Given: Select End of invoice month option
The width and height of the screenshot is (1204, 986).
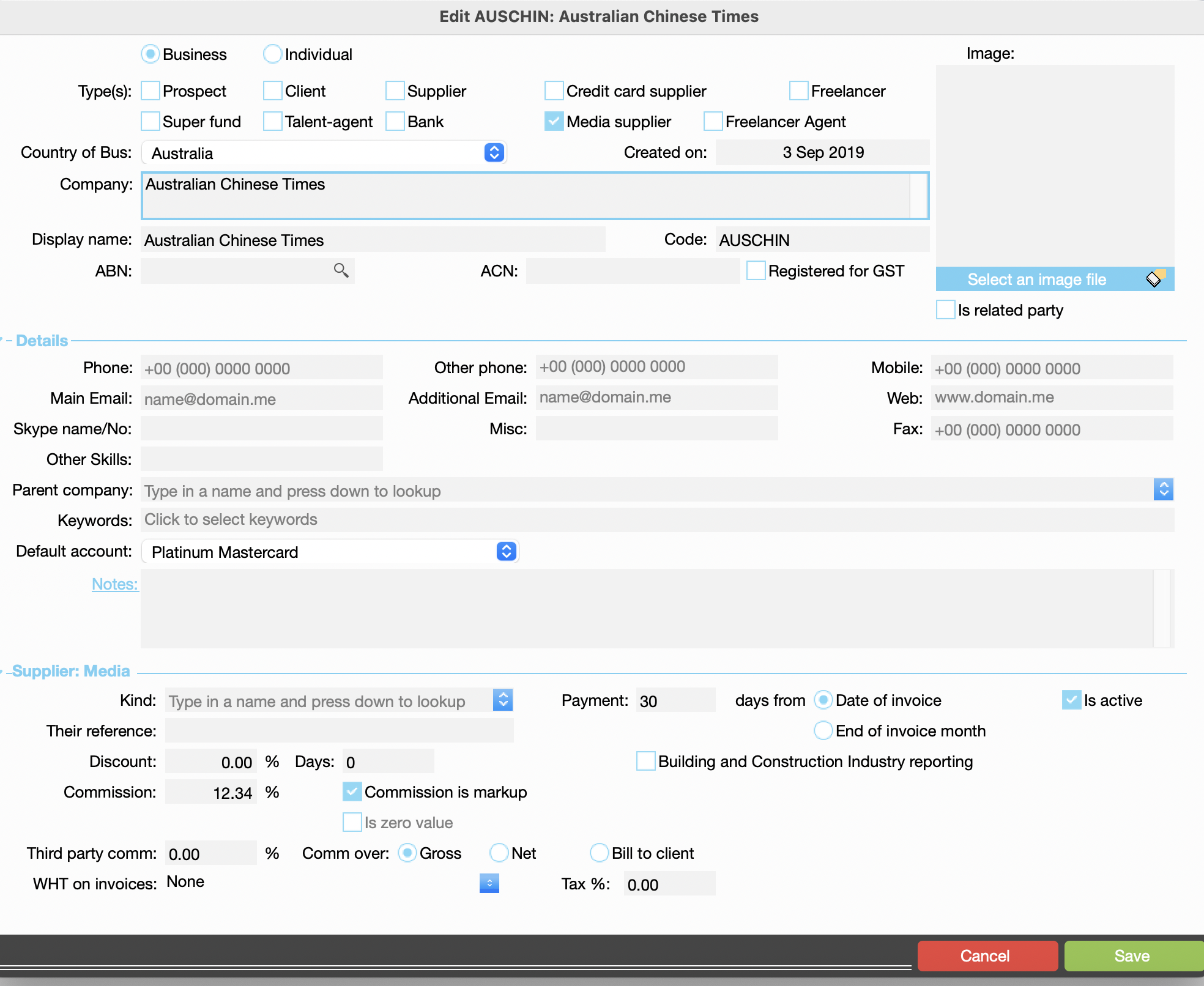Looking at the screenshot, I should click(x=823, y=730).
